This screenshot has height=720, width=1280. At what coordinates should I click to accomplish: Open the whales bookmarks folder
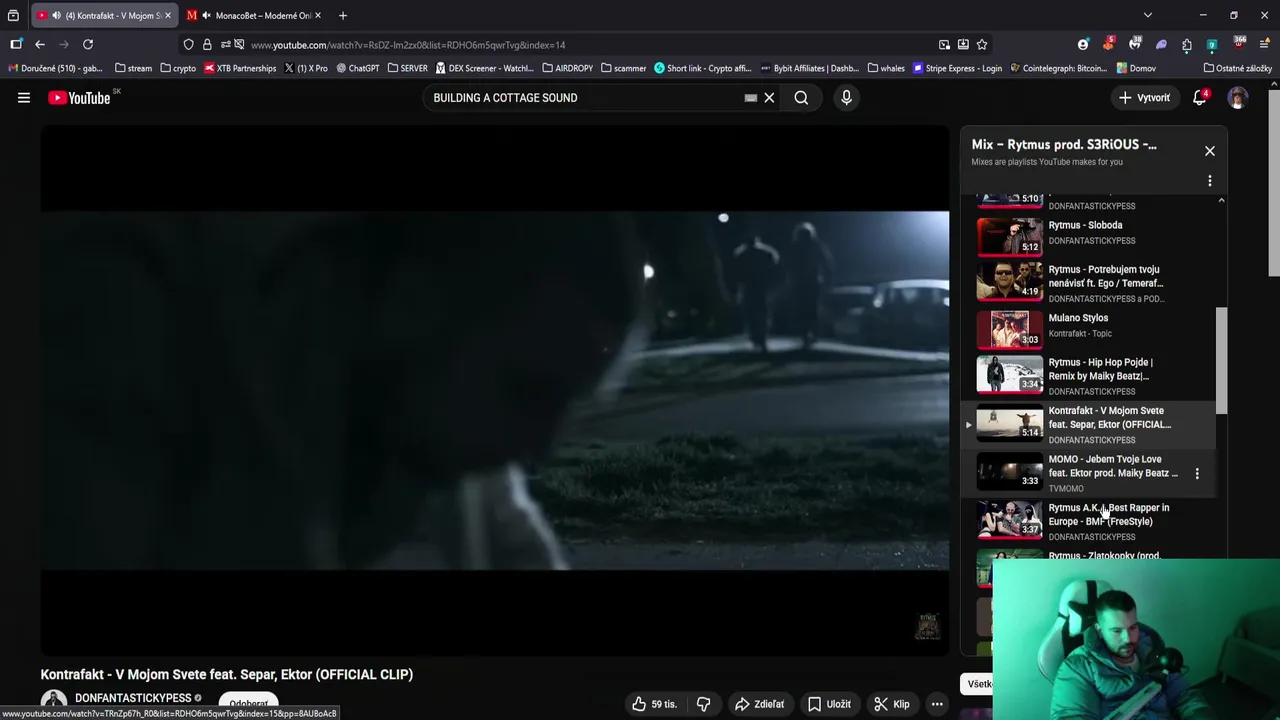coord(886,68)
